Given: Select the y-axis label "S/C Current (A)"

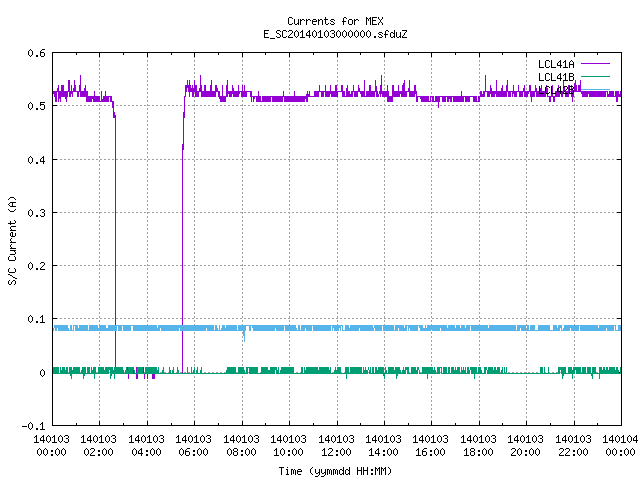Looking at the screenshot, I should pyautogui.click(x=12, y=240).
